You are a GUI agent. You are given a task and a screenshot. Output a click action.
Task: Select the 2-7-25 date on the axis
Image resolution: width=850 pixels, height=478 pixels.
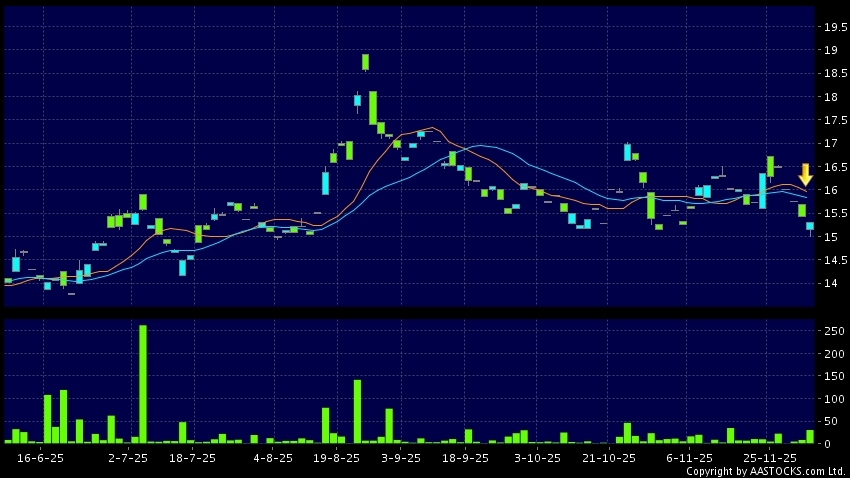[128, 457]
